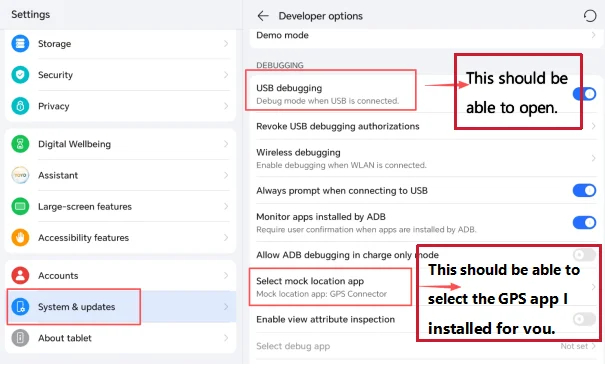Expand Privacy with its chevron
Image resolution: width=605 pixels, height=365 pixels.
pos(226,106)
